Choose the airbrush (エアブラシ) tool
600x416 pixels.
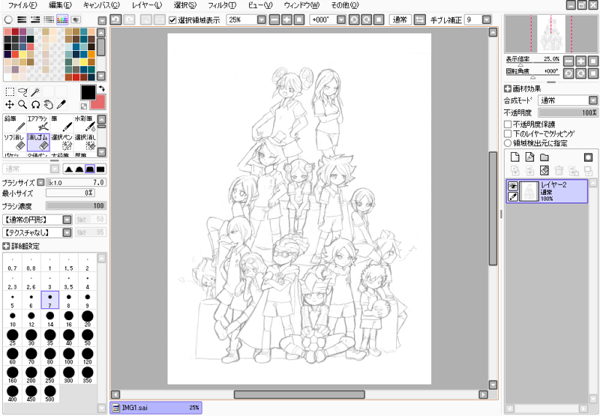coord(38,124)
